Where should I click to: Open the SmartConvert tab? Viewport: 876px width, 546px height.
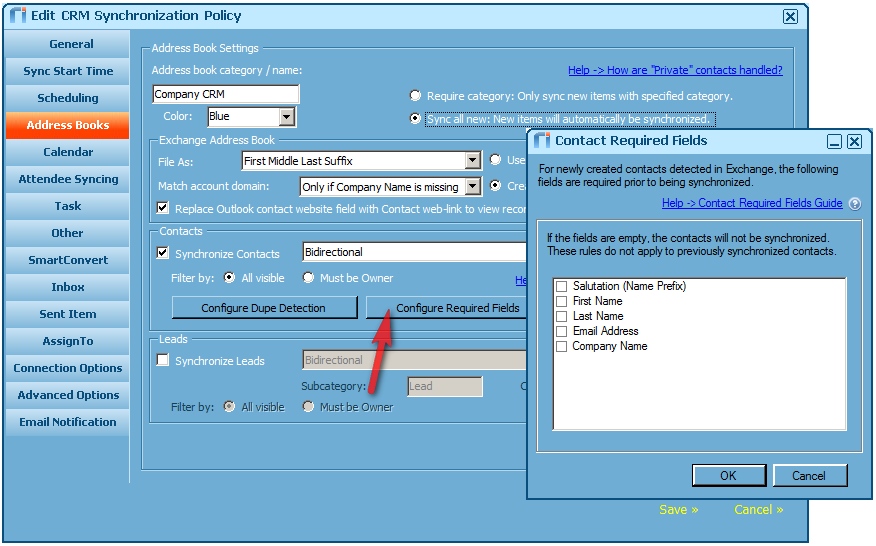click(x=68, y=260)
